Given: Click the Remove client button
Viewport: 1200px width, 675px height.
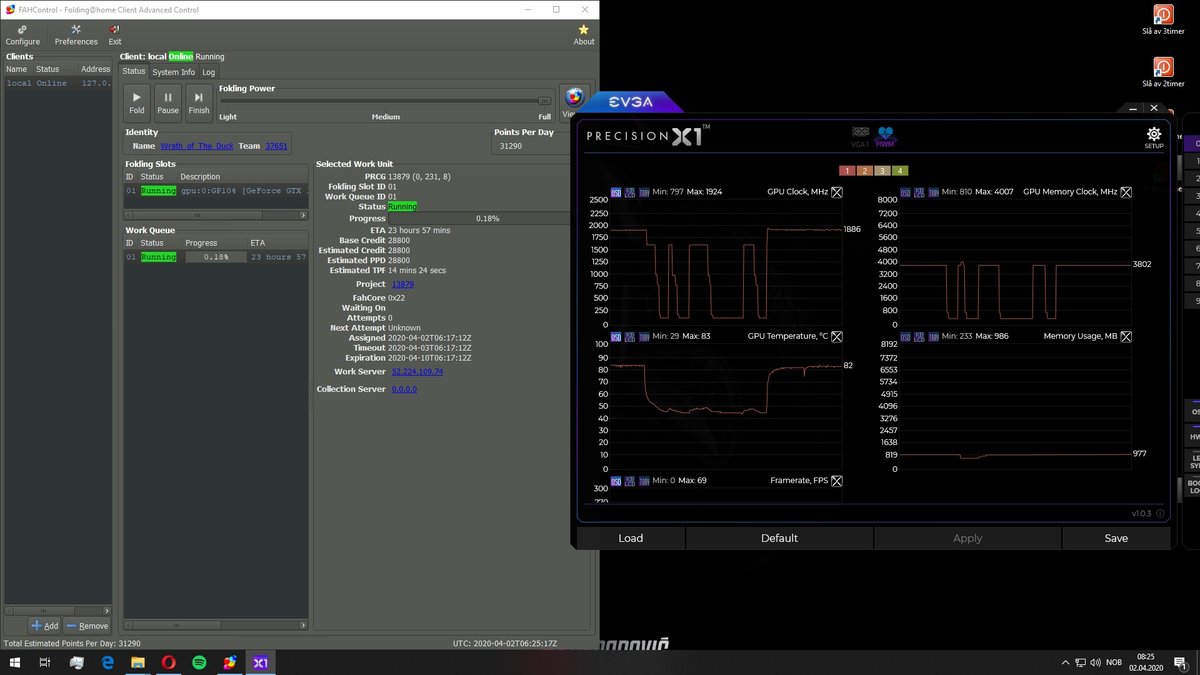Looking at the screenshot, I should 87,625.
